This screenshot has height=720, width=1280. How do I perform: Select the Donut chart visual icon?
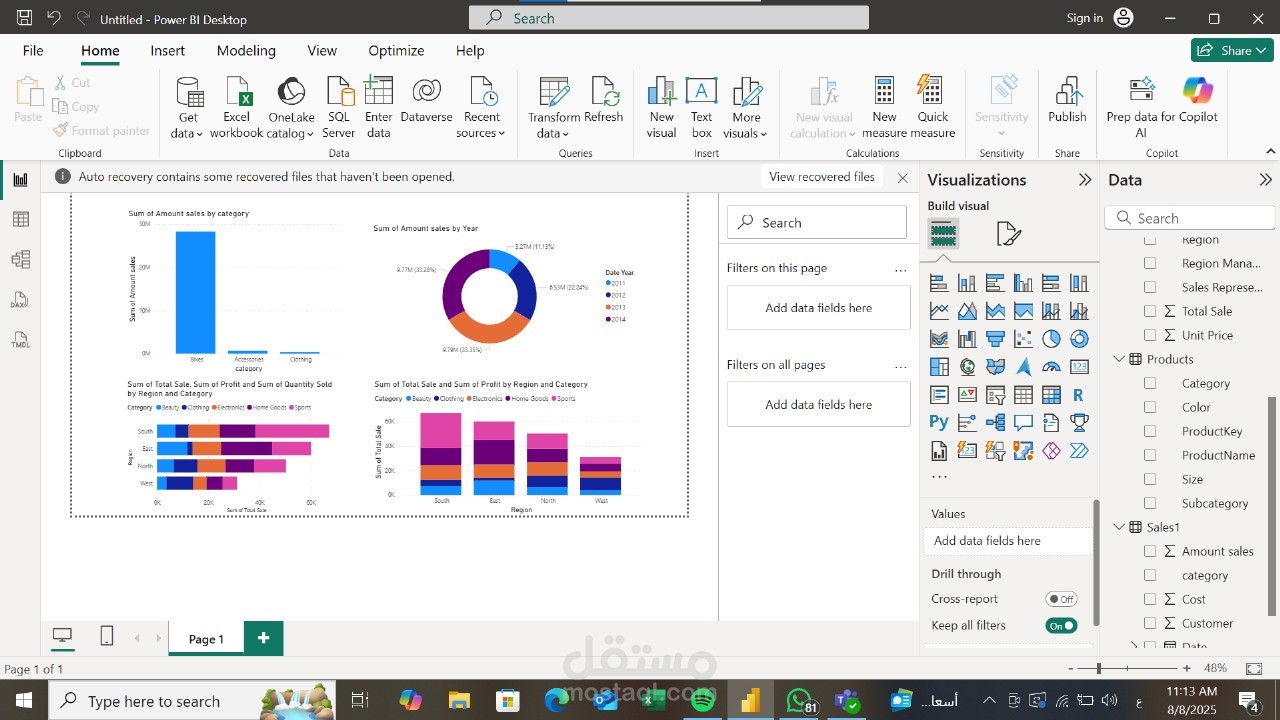point(1079,339)
